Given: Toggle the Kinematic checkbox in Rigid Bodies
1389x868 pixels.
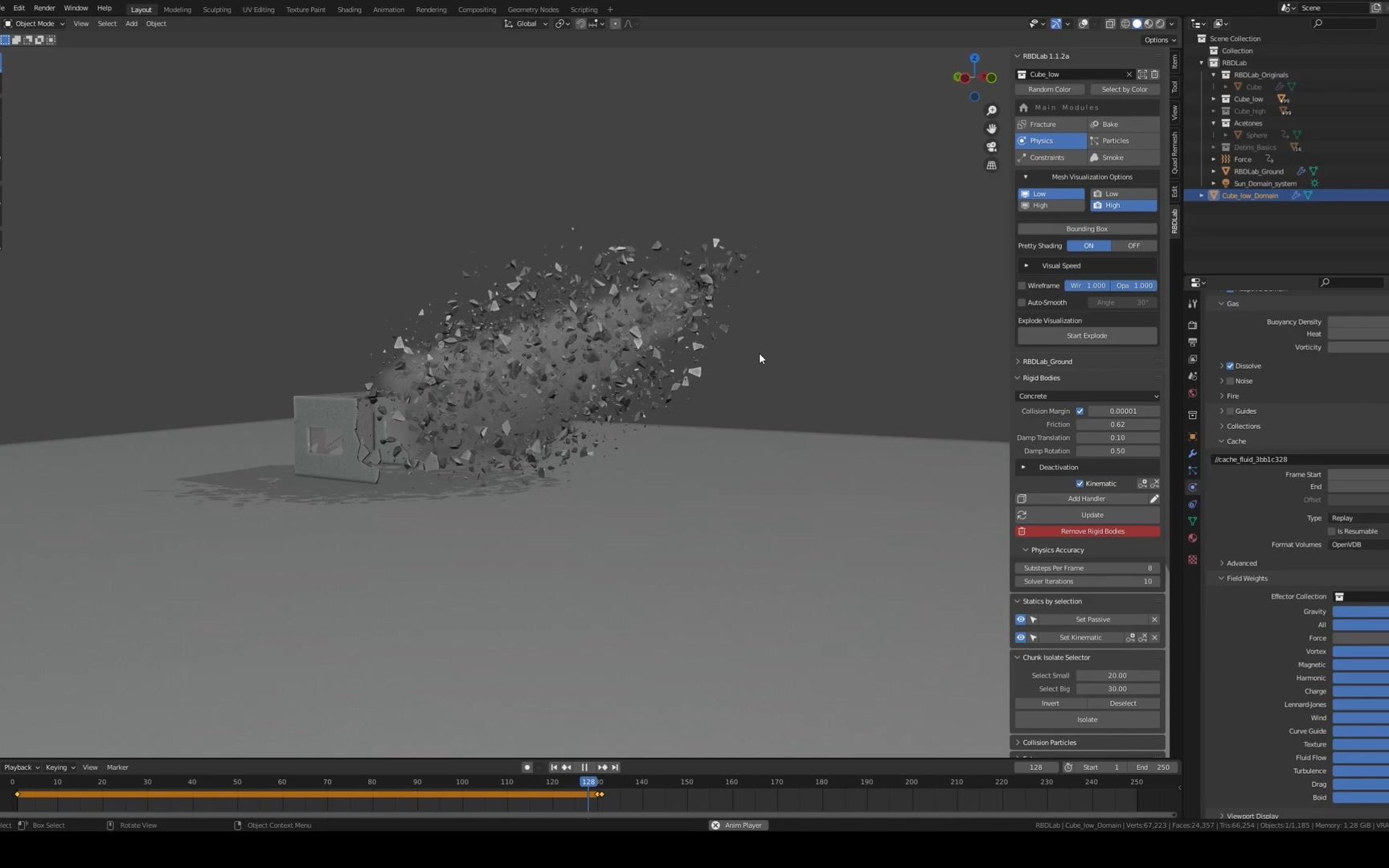Looking at the screenshot, I should click(x=1081, y=483).
